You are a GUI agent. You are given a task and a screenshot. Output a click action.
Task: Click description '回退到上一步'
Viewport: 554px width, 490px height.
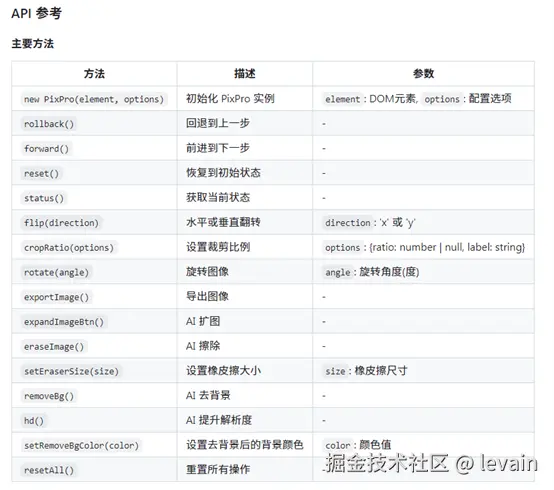click(218, 123)
